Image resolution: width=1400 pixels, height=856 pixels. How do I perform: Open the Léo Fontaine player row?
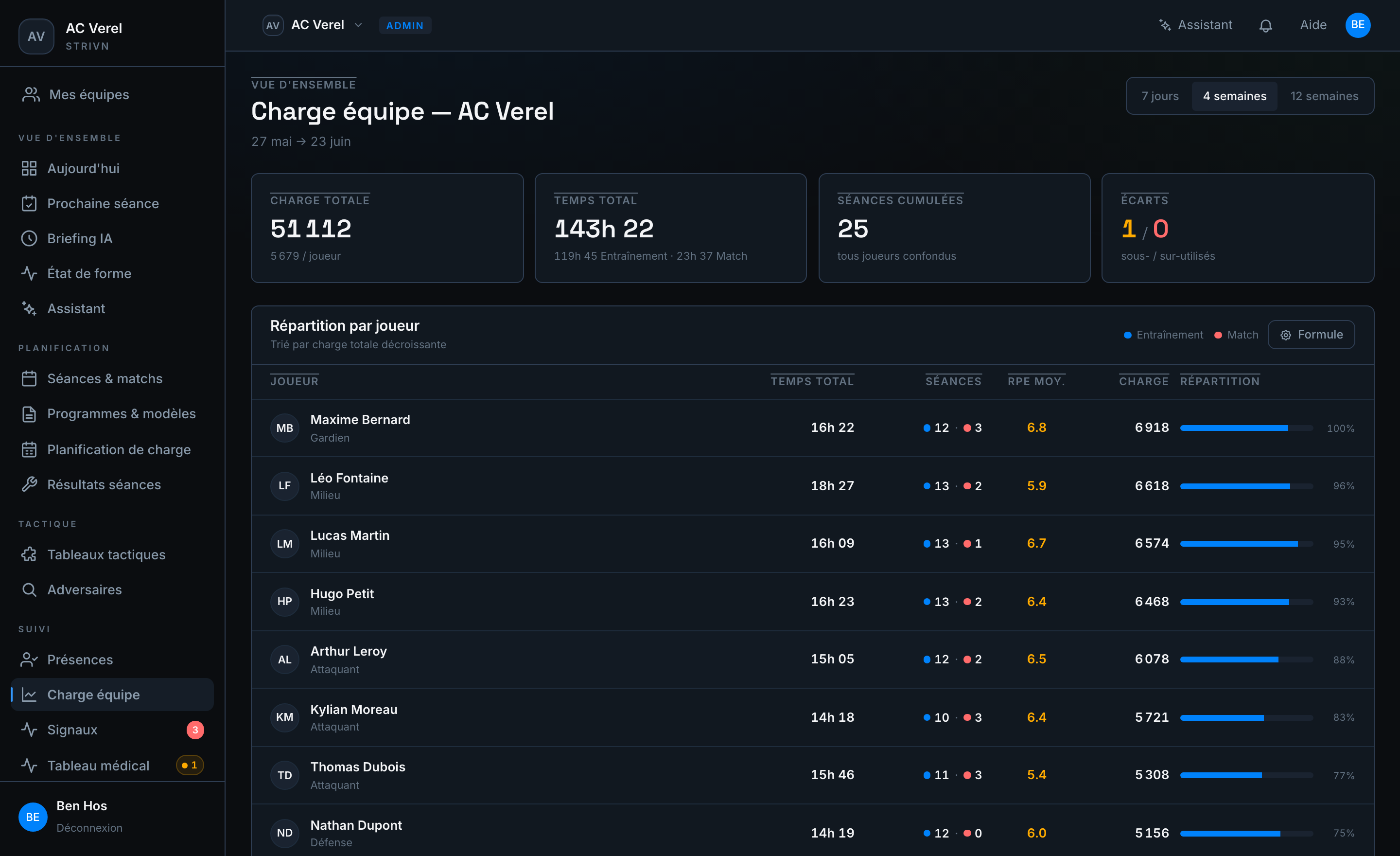812,486
